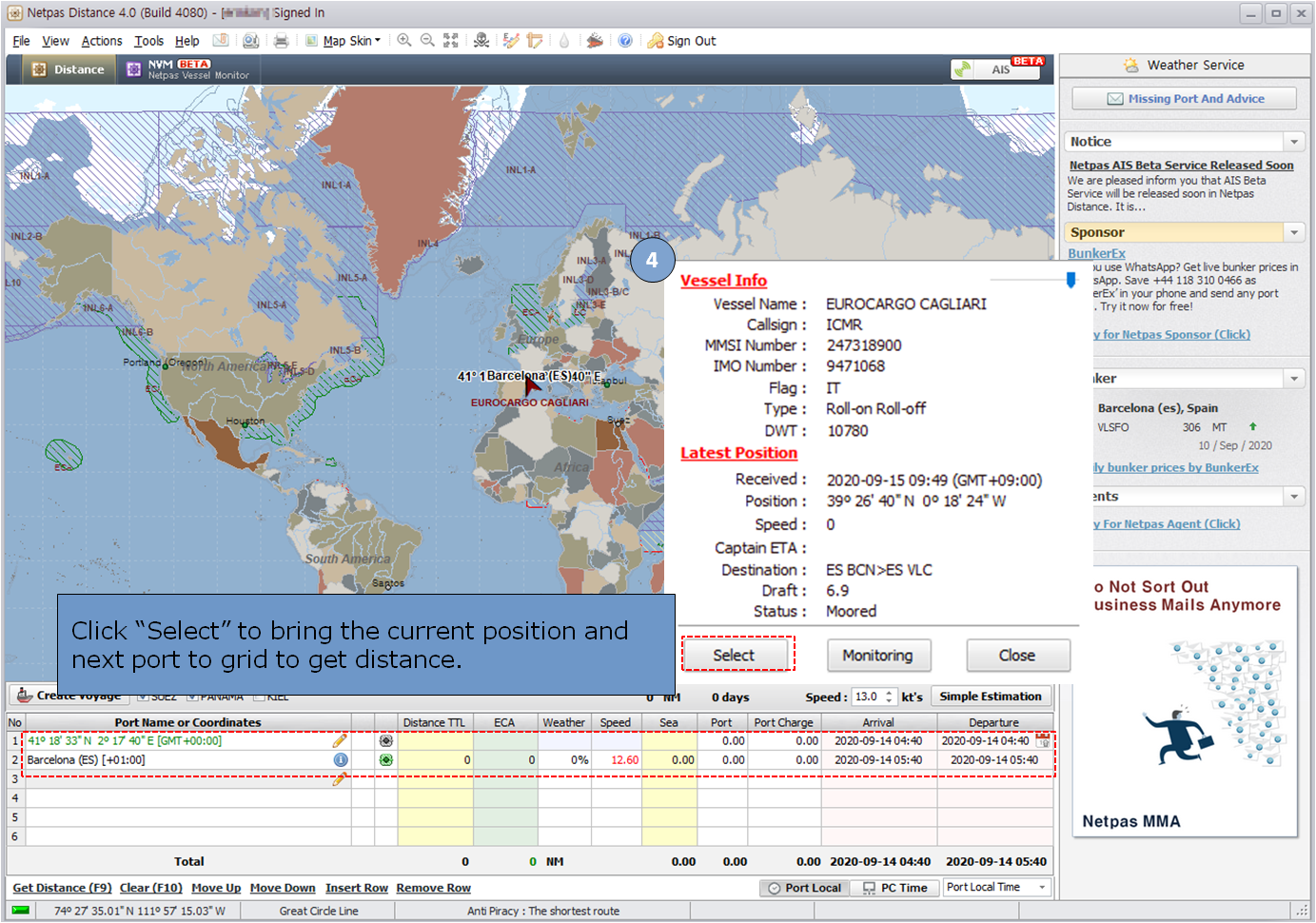This screenshot has height=923, width=1316.
Task: Click the Speed value field showing 13.0
Action: [868, 697]
